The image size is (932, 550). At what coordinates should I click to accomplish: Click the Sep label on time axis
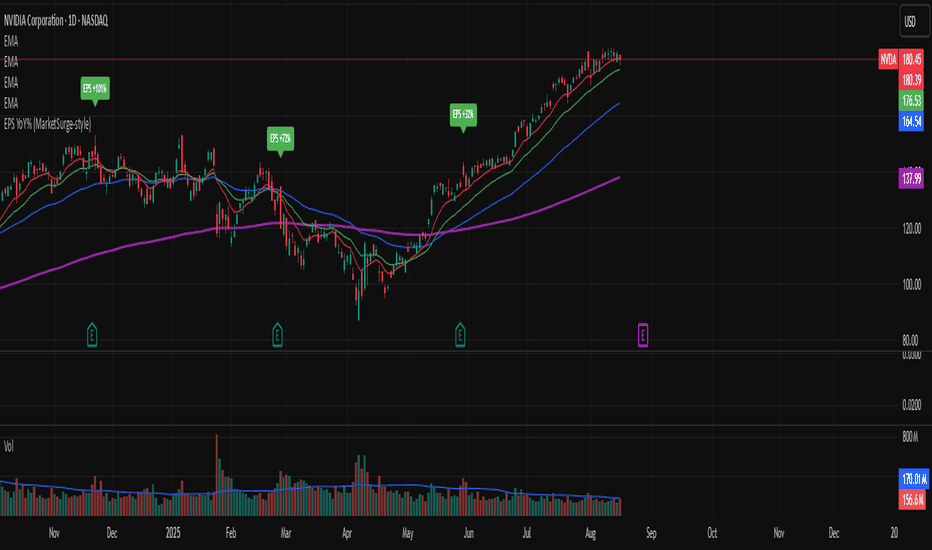651,533
